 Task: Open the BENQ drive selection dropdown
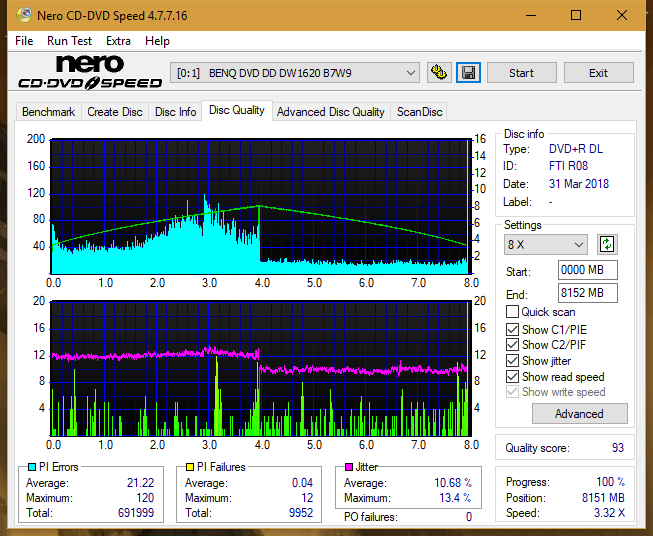[x=295, y=73]
